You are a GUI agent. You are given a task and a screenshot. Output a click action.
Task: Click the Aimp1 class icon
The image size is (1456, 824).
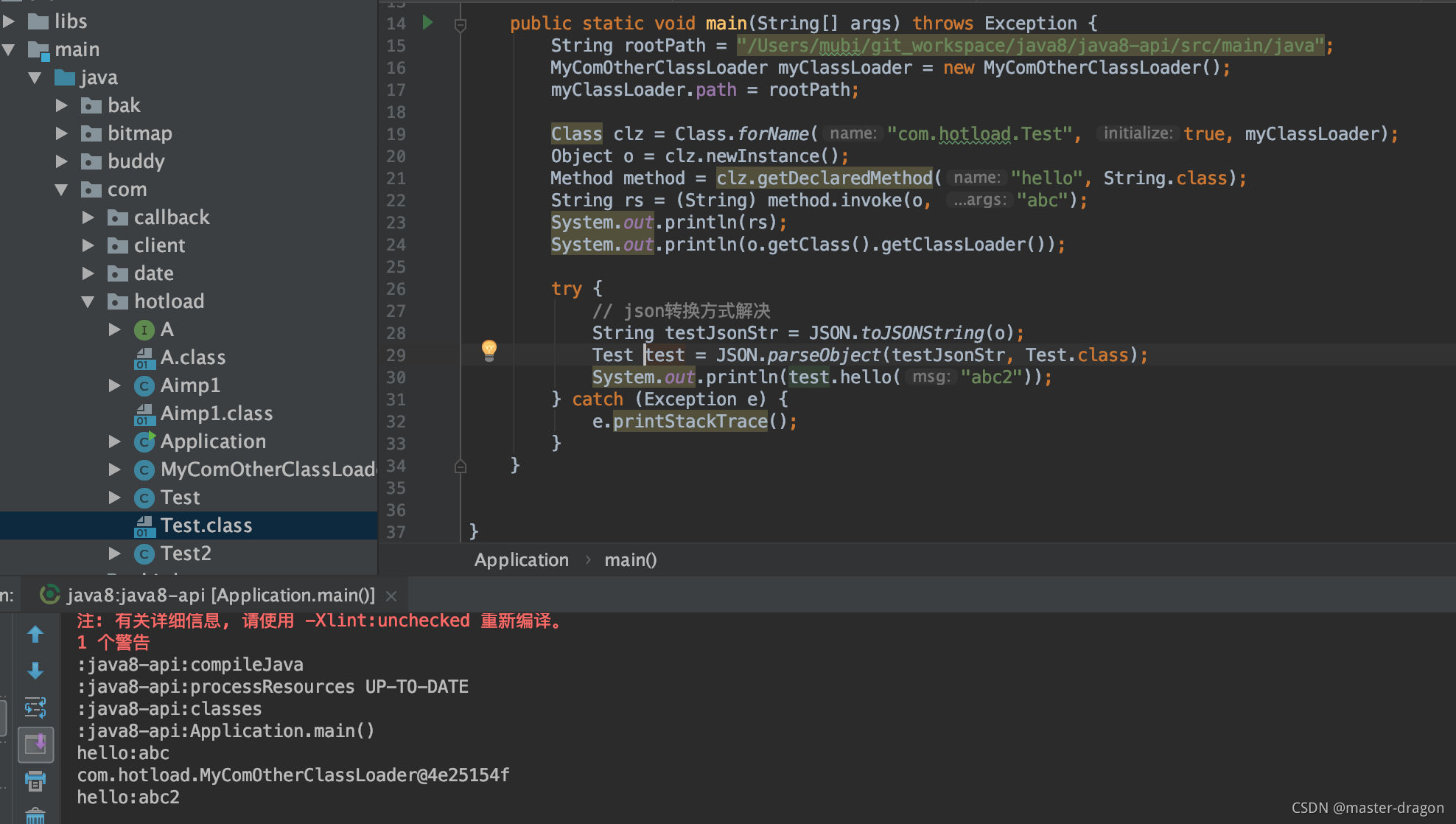click(x=144, y=386)
